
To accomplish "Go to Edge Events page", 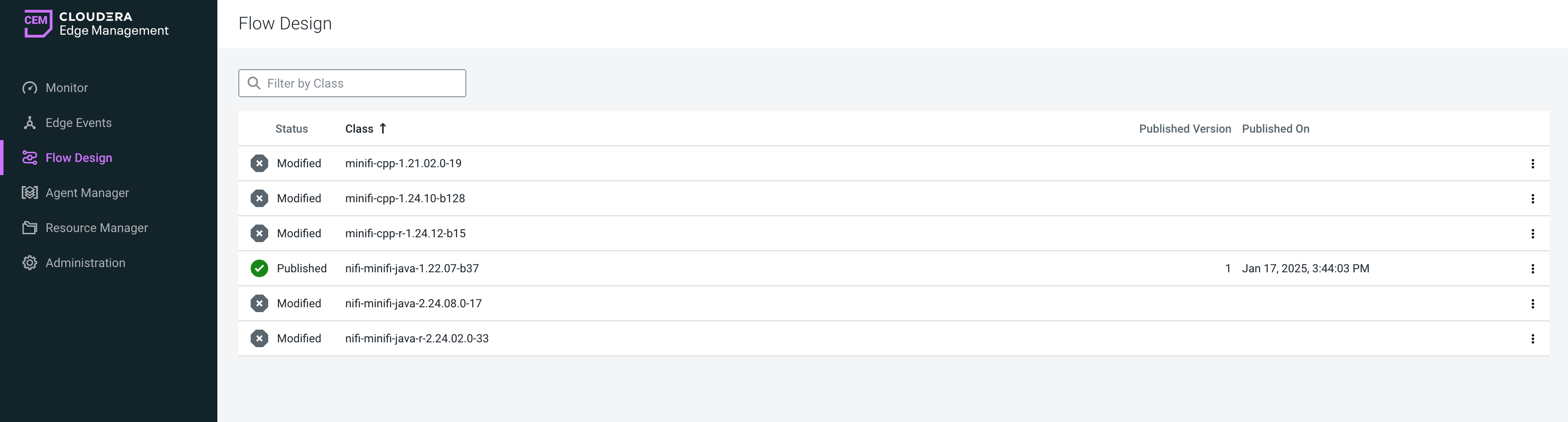I will click(78, 123).
